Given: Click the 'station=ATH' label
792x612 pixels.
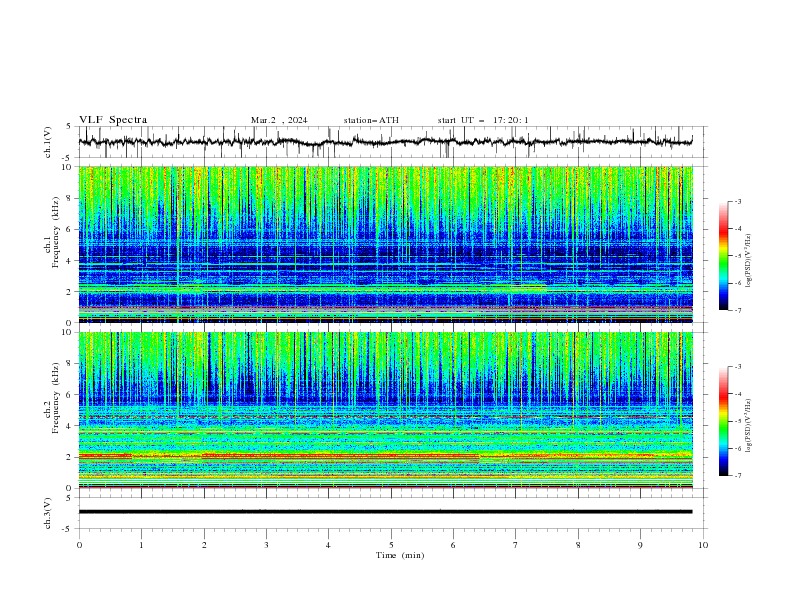Looking at the screenshot, I should [x=371, y=120].
